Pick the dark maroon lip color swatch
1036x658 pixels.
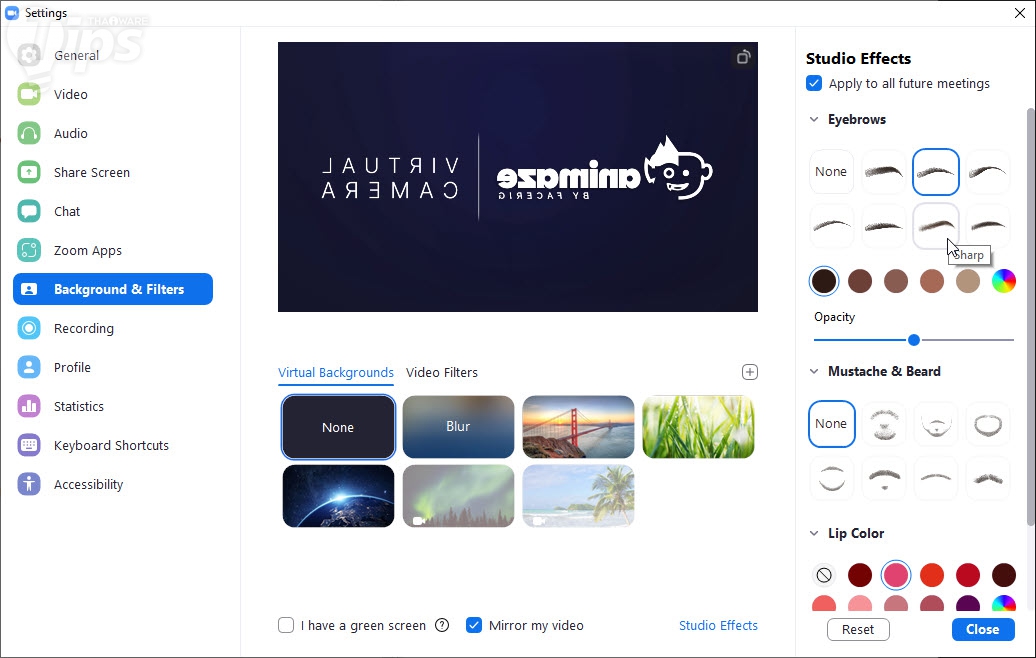(x=860, y=575)
